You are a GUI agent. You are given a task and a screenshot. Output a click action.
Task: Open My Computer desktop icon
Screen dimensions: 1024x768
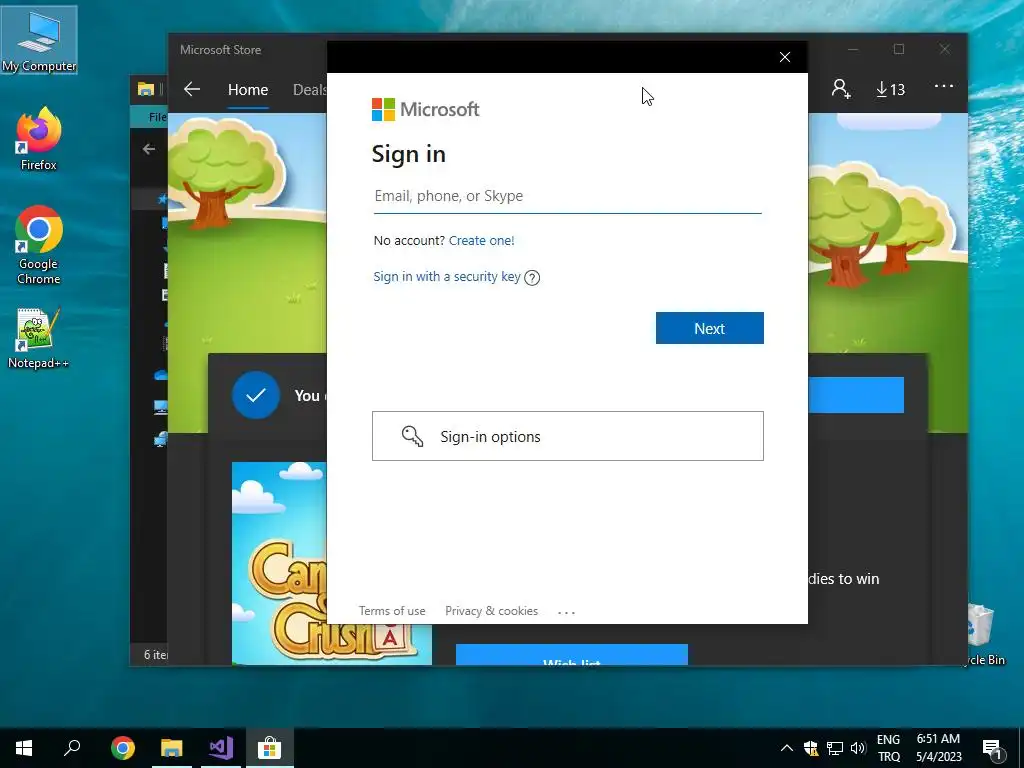[39, 40]
